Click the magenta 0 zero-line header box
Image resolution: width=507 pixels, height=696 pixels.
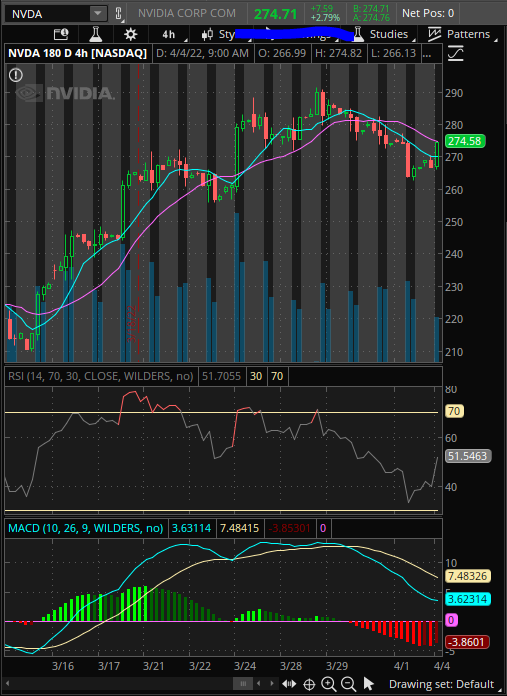(323, 528)
